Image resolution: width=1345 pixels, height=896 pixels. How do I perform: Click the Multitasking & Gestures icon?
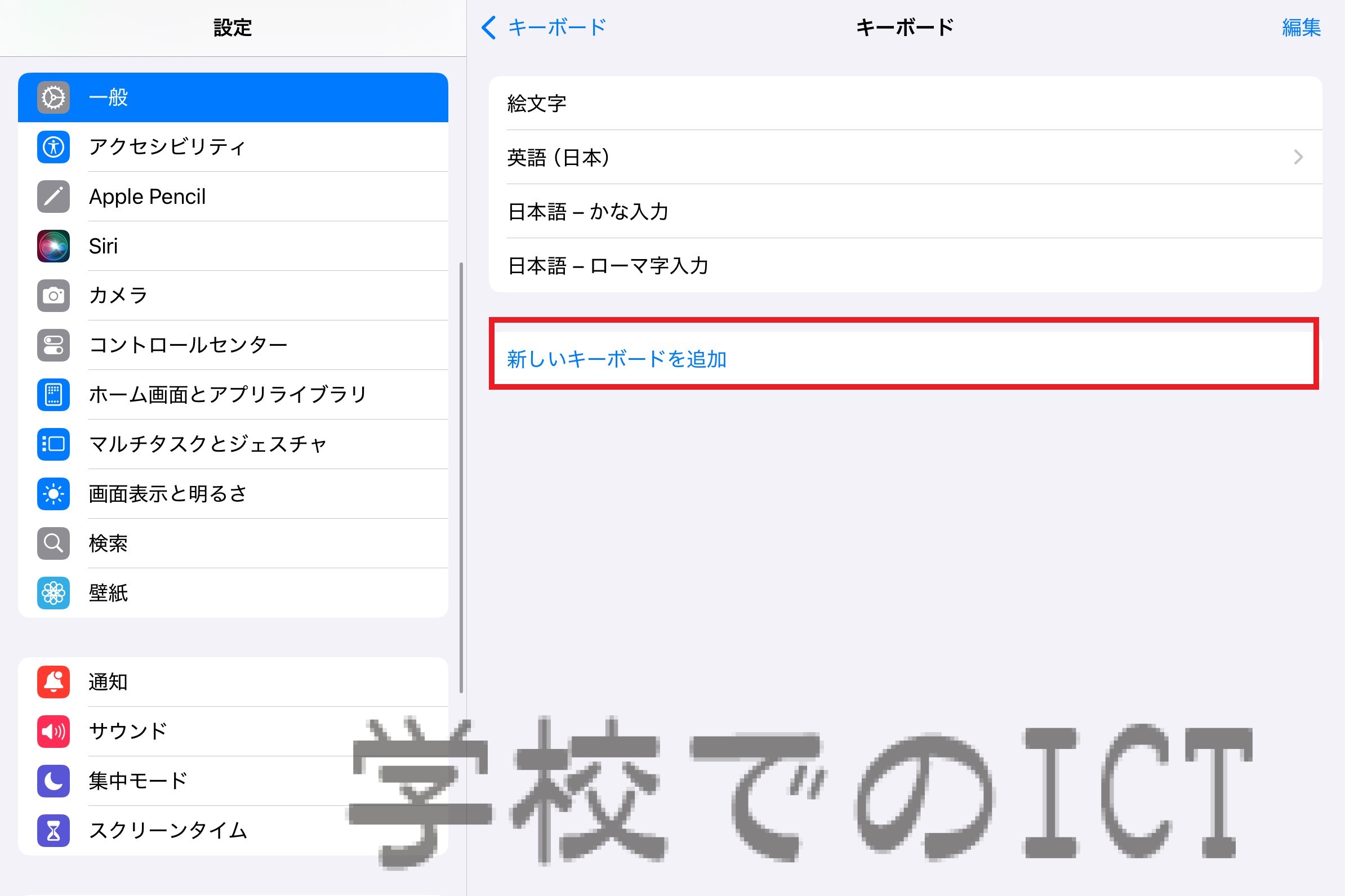point(54,444)
